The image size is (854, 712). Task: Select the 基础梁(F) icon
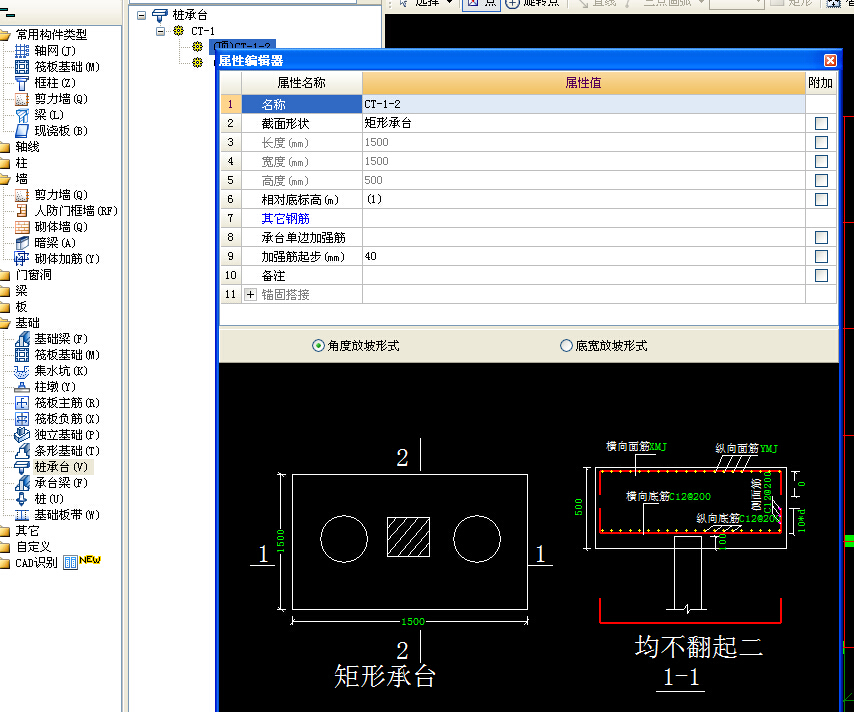click(x=22, y=339)
